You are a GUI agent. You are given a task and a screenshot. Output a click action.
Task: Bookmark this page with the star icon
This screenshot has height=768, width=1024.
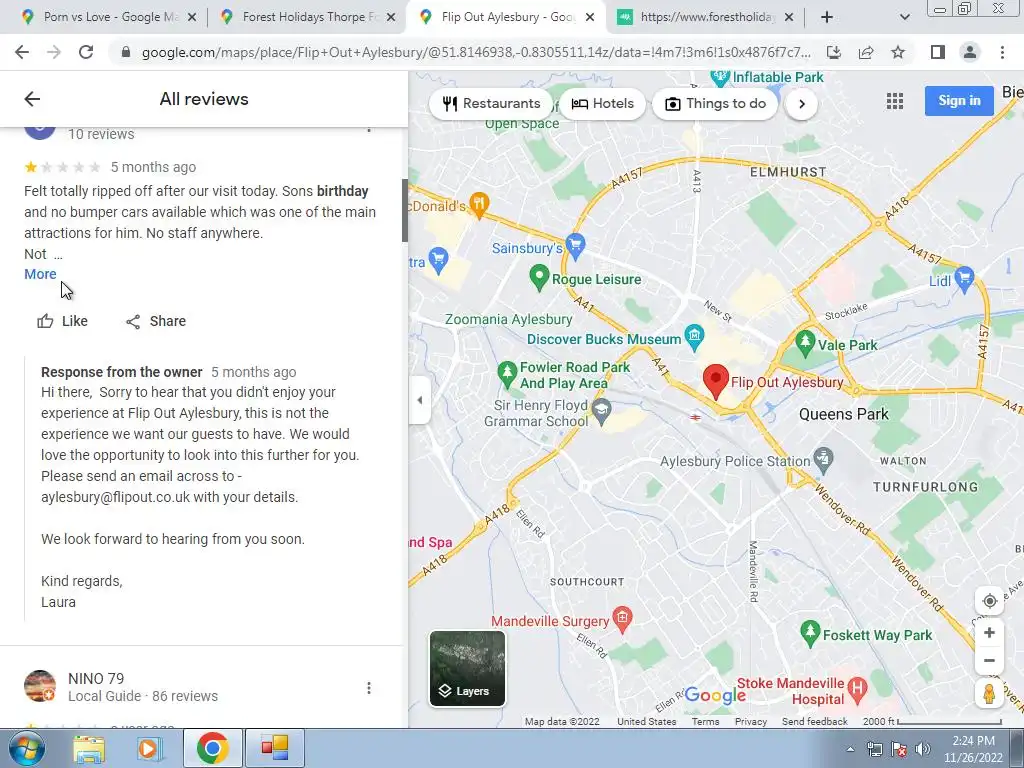898,52
